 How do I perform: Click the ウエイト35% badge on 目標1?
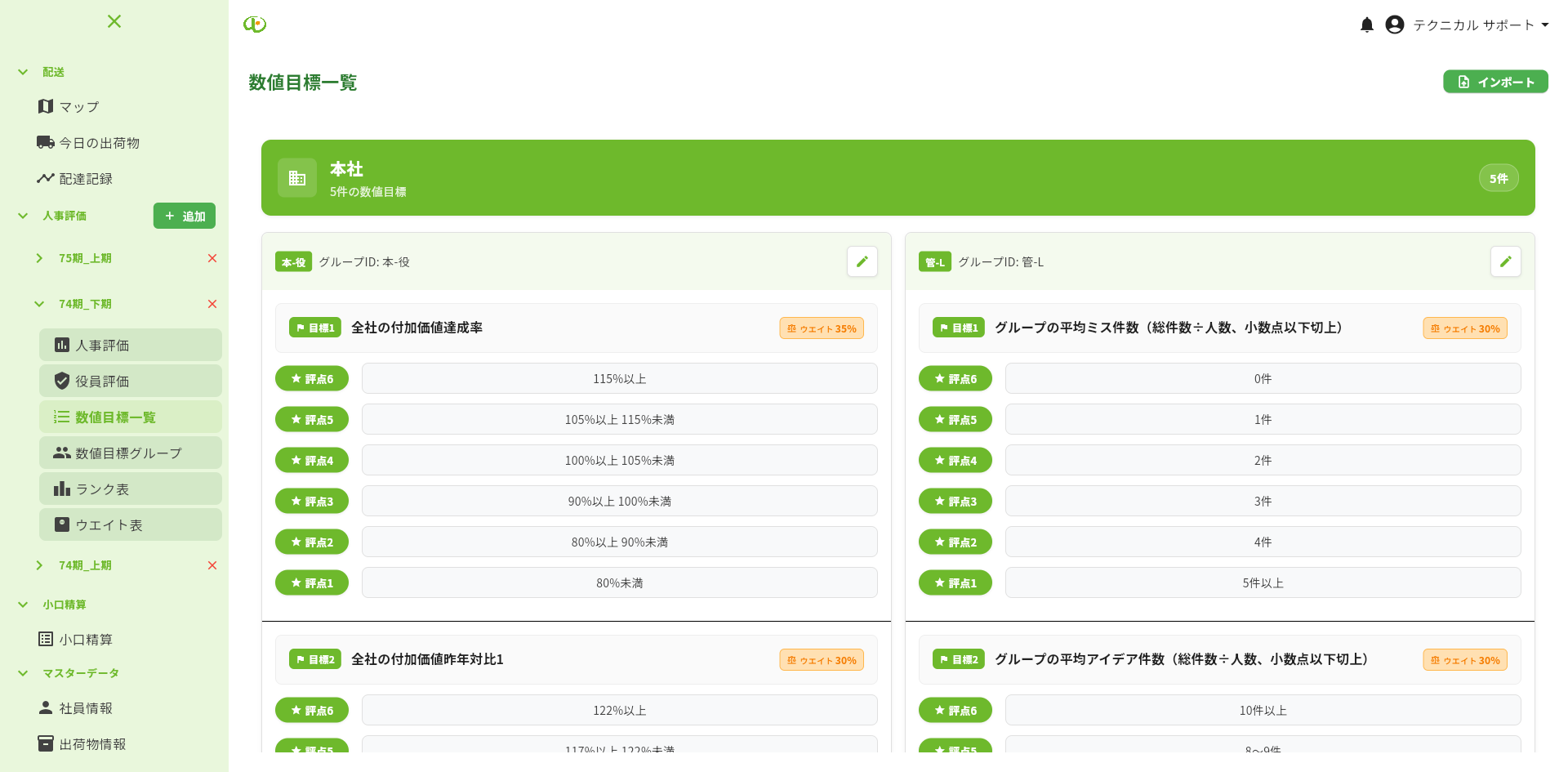pos(821,328)
